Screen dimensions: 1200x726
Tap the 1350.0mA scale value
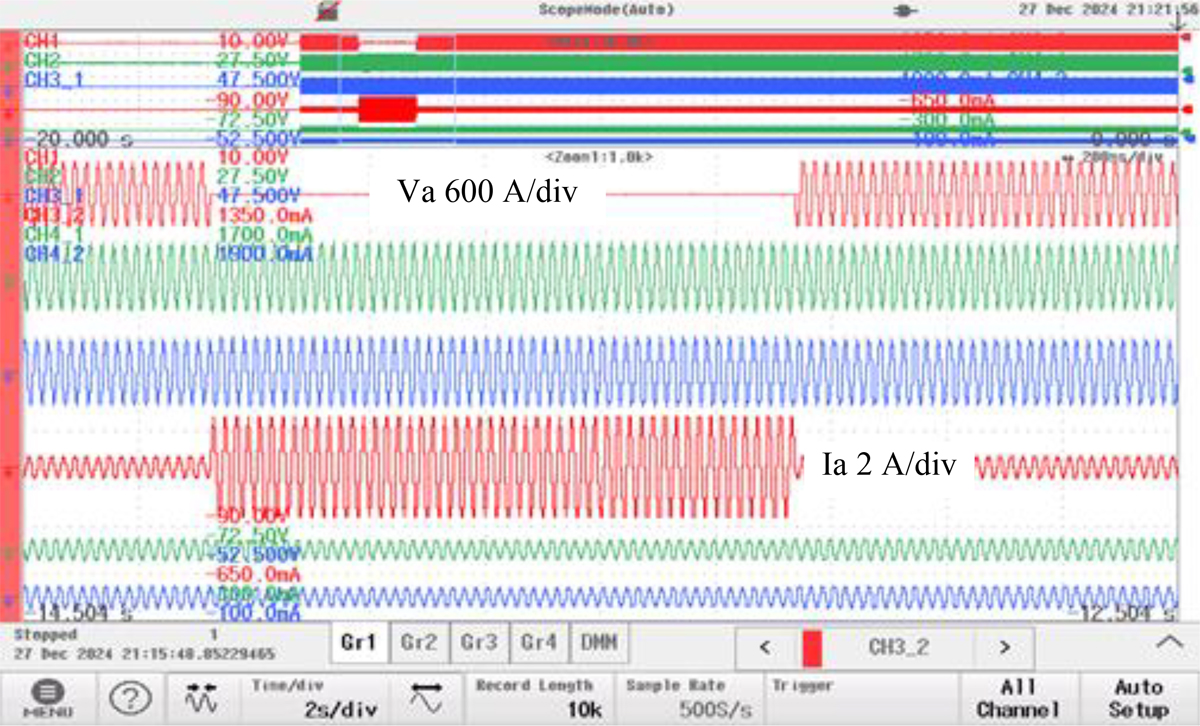(x=265, y=215)
